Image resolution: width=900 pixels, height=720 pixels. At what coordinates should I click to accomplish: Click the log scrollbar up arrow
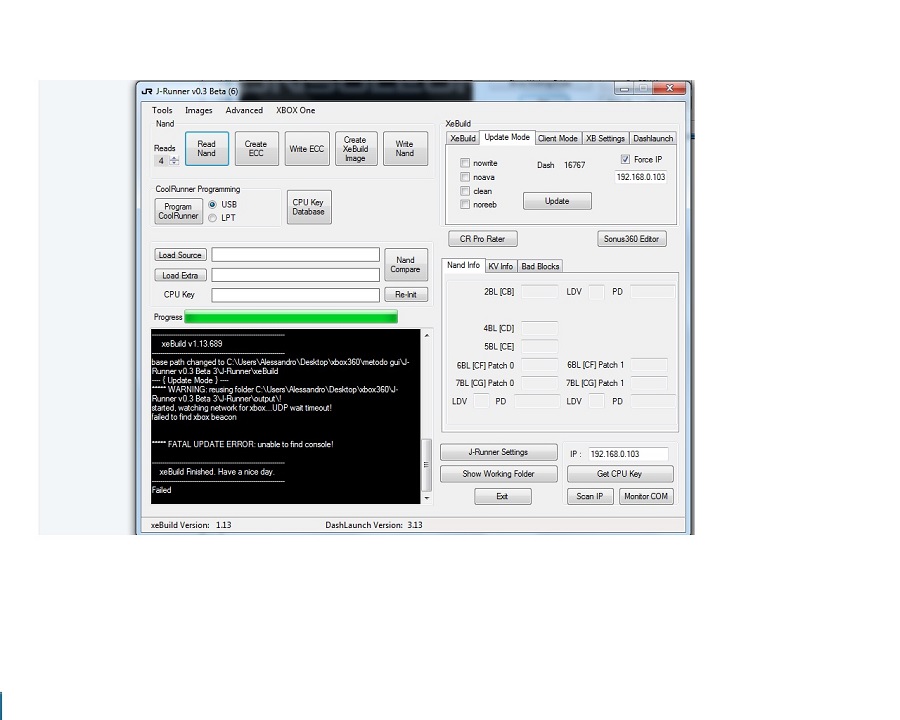click(x=426, y=335)
